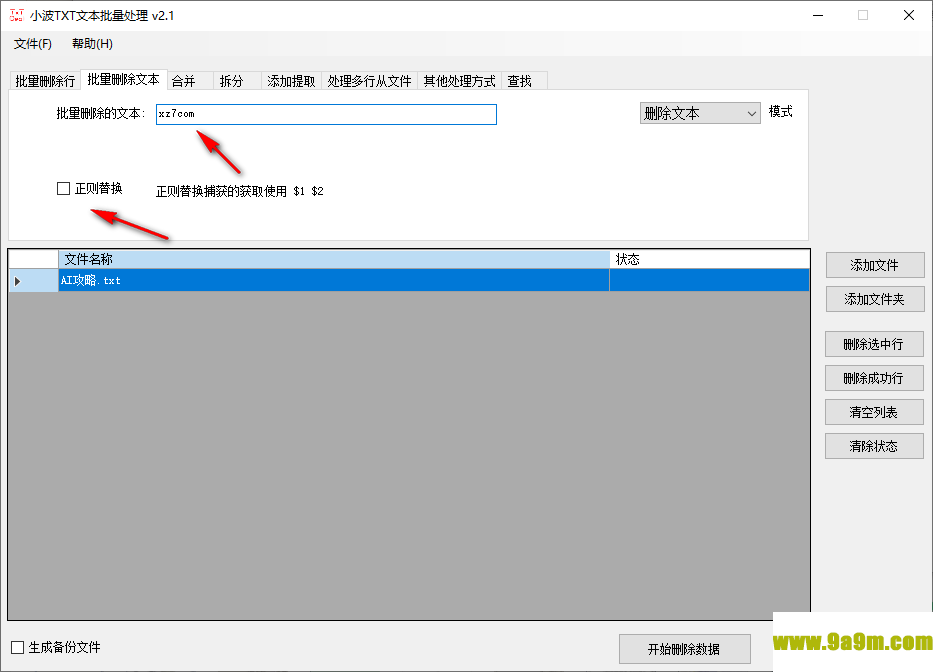This screenshot has width=933, height=672.
Task: Click the 删除选中行 button
Action: tap(874, 345)
